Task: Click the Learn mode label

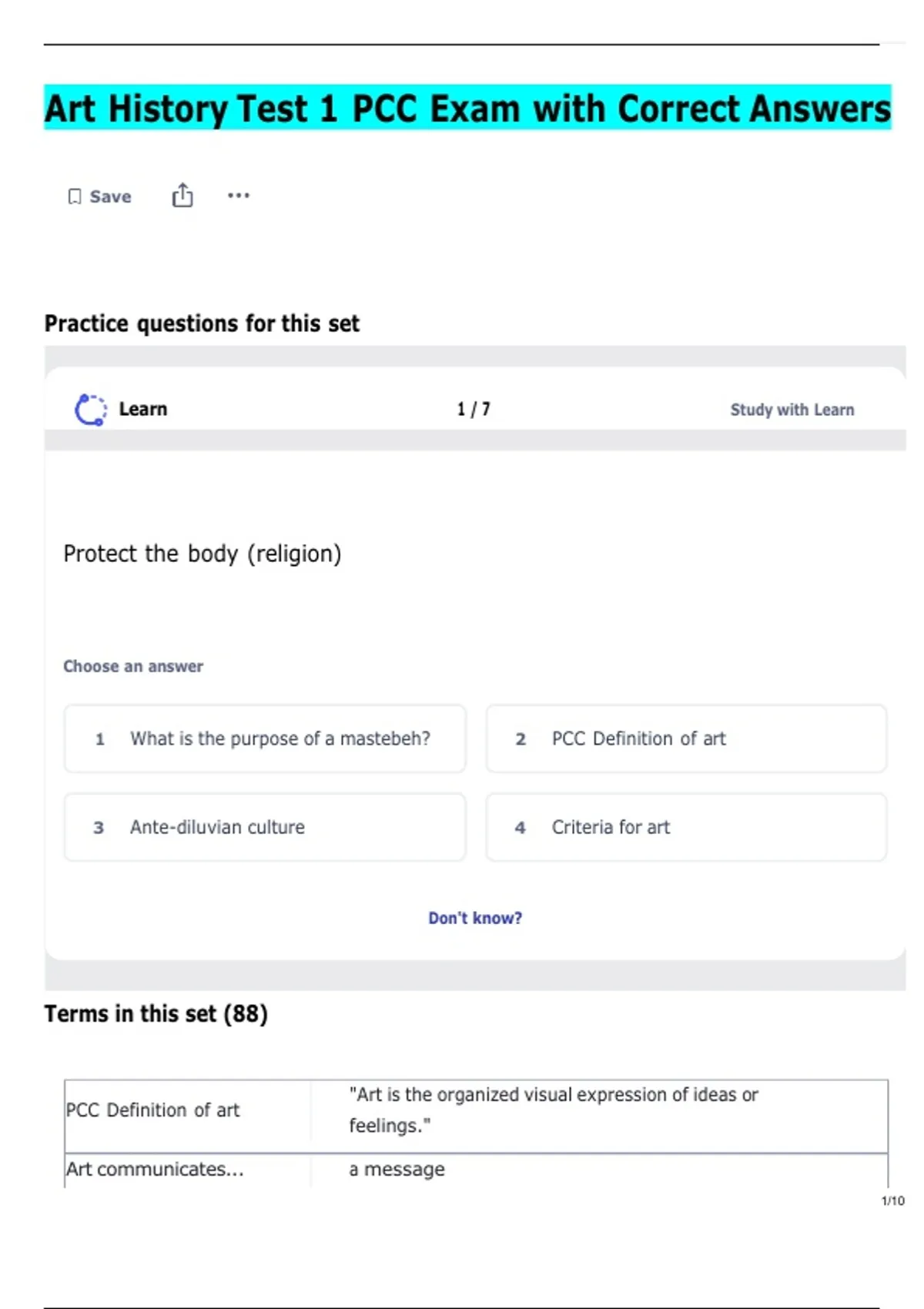Action: pos(143,410)
